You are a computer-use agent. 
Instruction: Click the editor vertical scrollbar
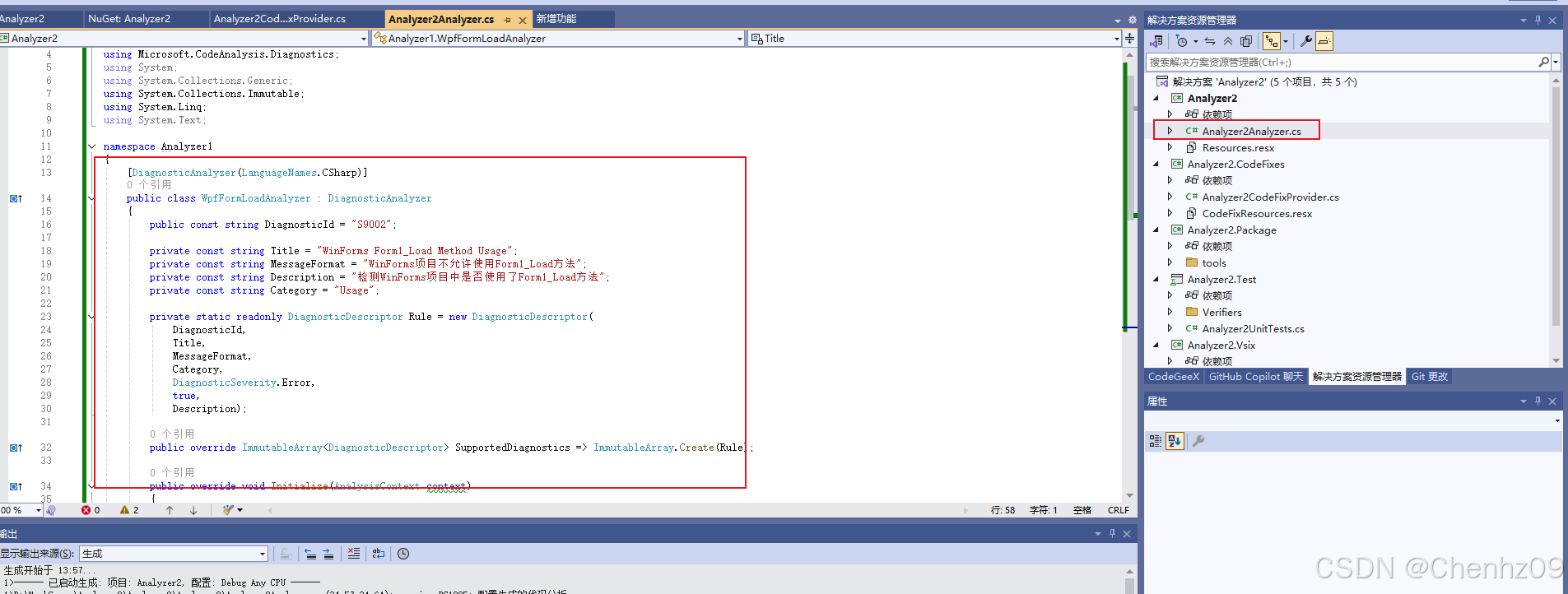tap(1129, 276)
